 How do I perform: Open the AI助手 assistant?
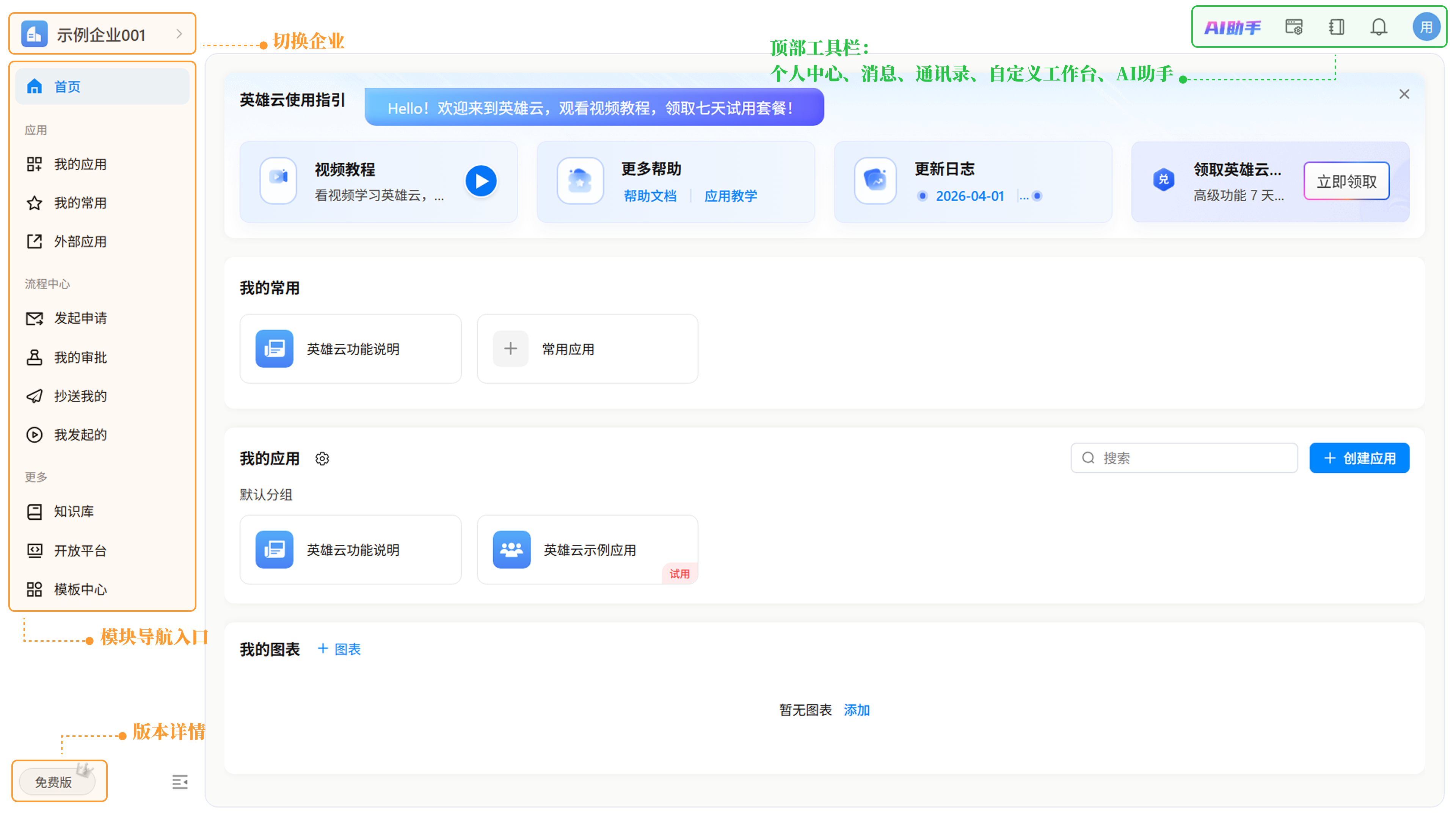pos(1233,27)
